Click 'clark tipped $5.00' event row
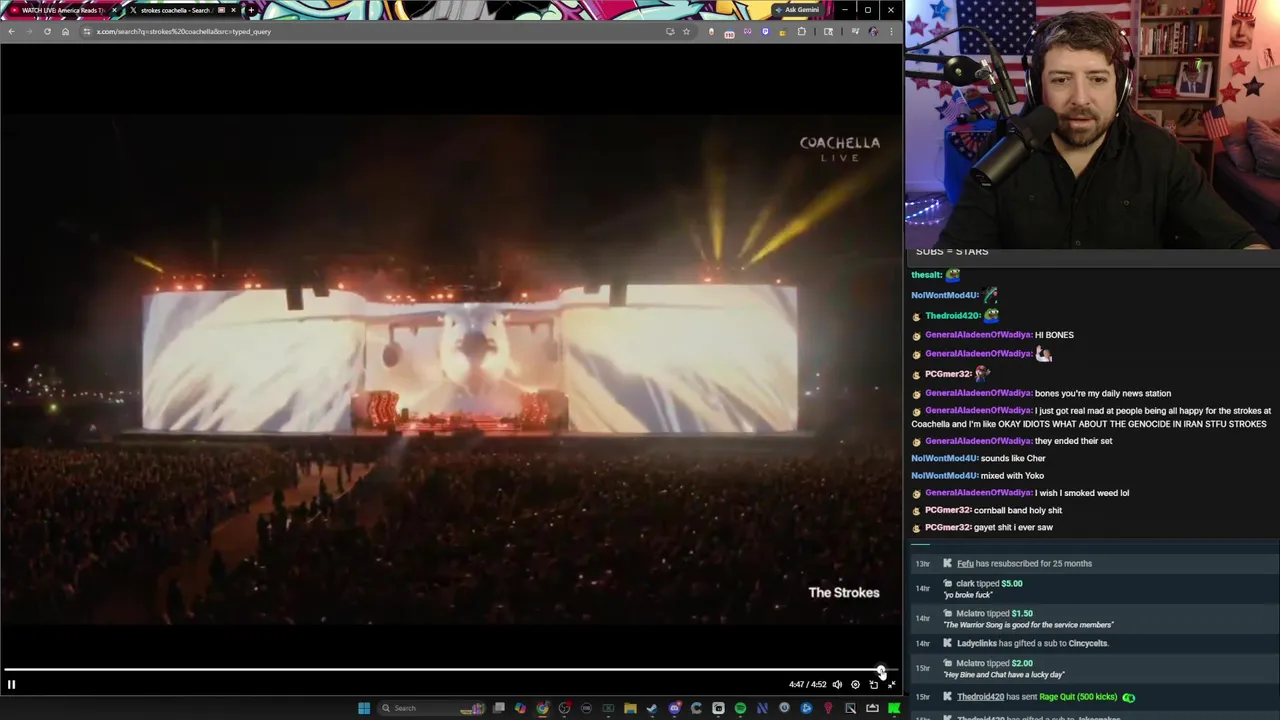The height and width of the screenshot is (720, 1280). point(1092,588)
